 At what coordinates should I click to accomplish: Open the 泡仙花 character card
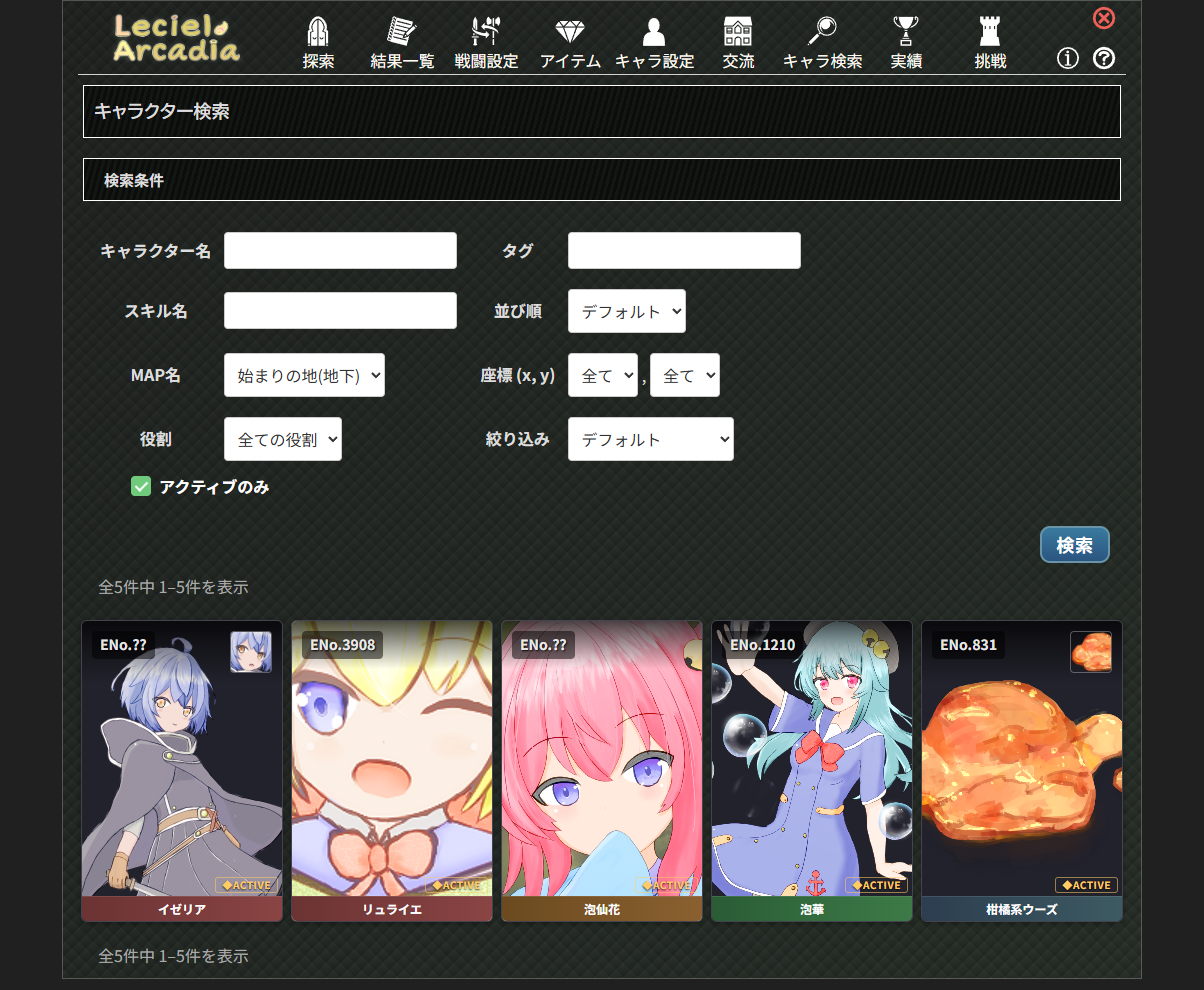tap(602, 771)
